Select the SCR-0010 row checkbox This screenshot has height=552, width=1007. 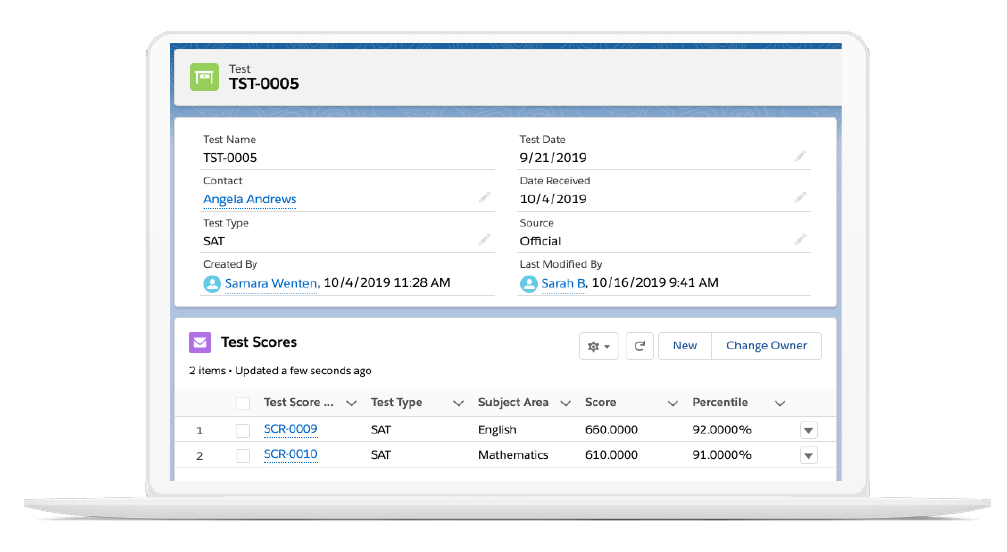tap(243, 455)
